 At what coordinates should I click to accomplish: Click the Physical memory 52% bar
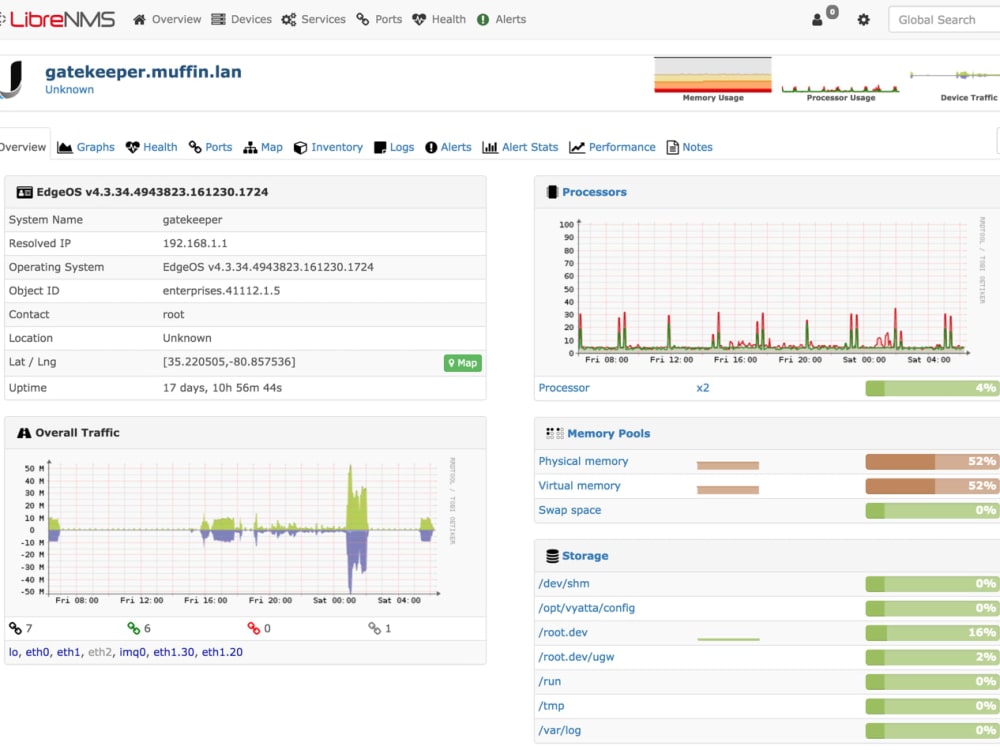pos(932,461)
